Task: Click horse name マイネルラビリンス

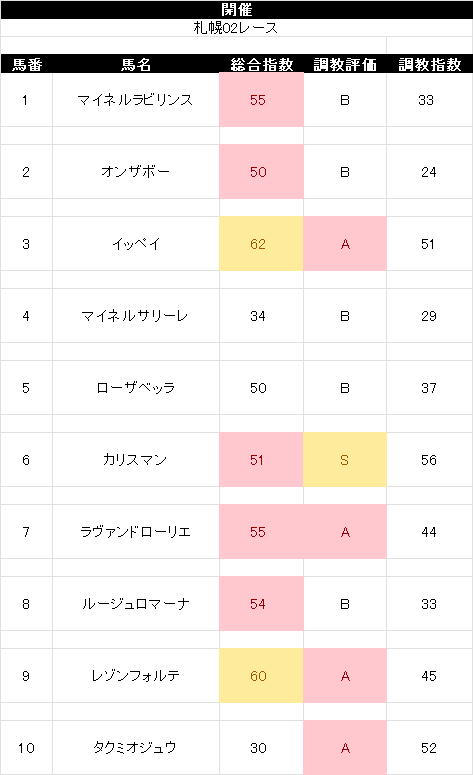Action: (x=135, y=100)
